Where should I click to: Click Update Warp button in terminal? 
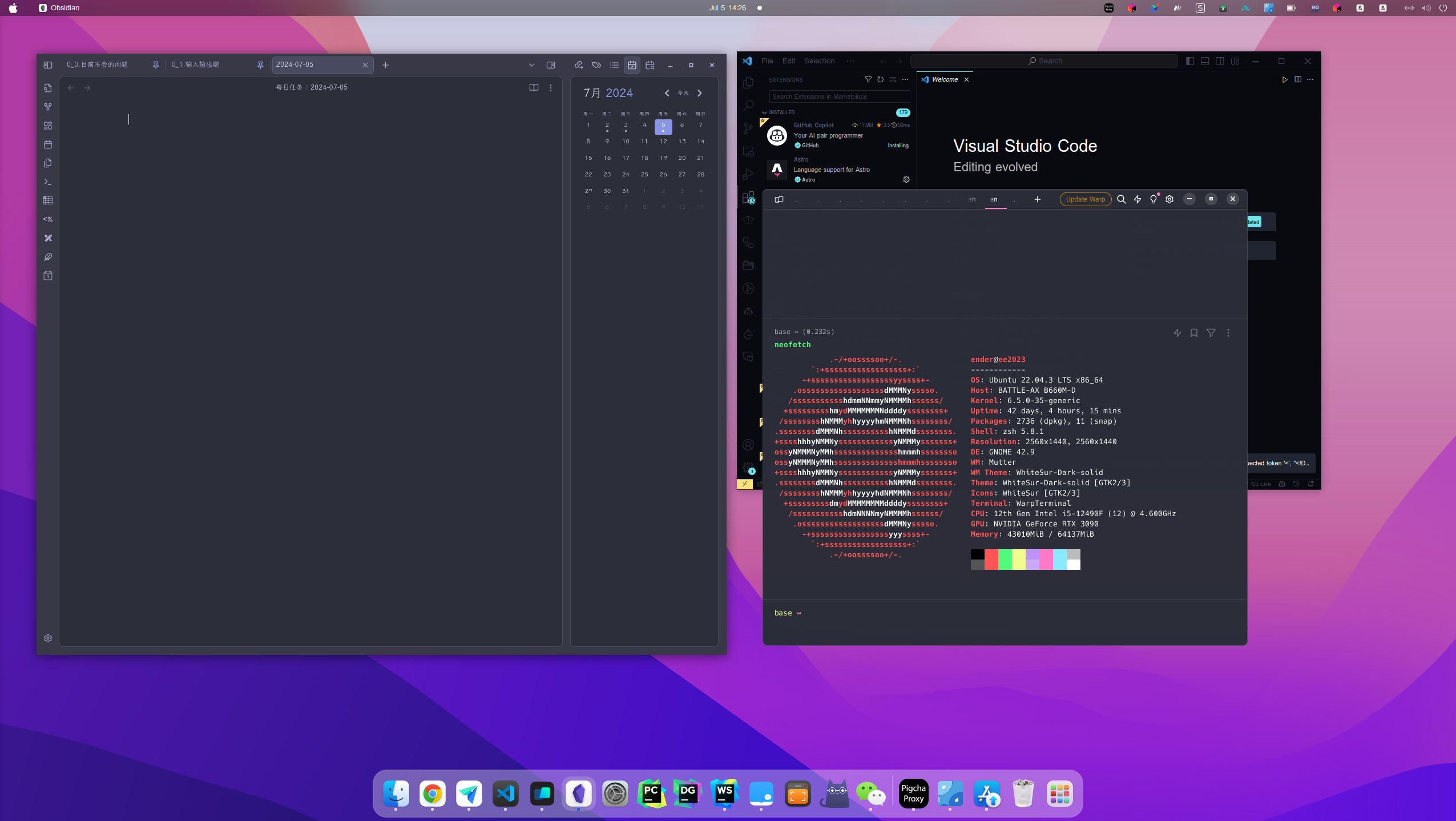point(1085,199)
